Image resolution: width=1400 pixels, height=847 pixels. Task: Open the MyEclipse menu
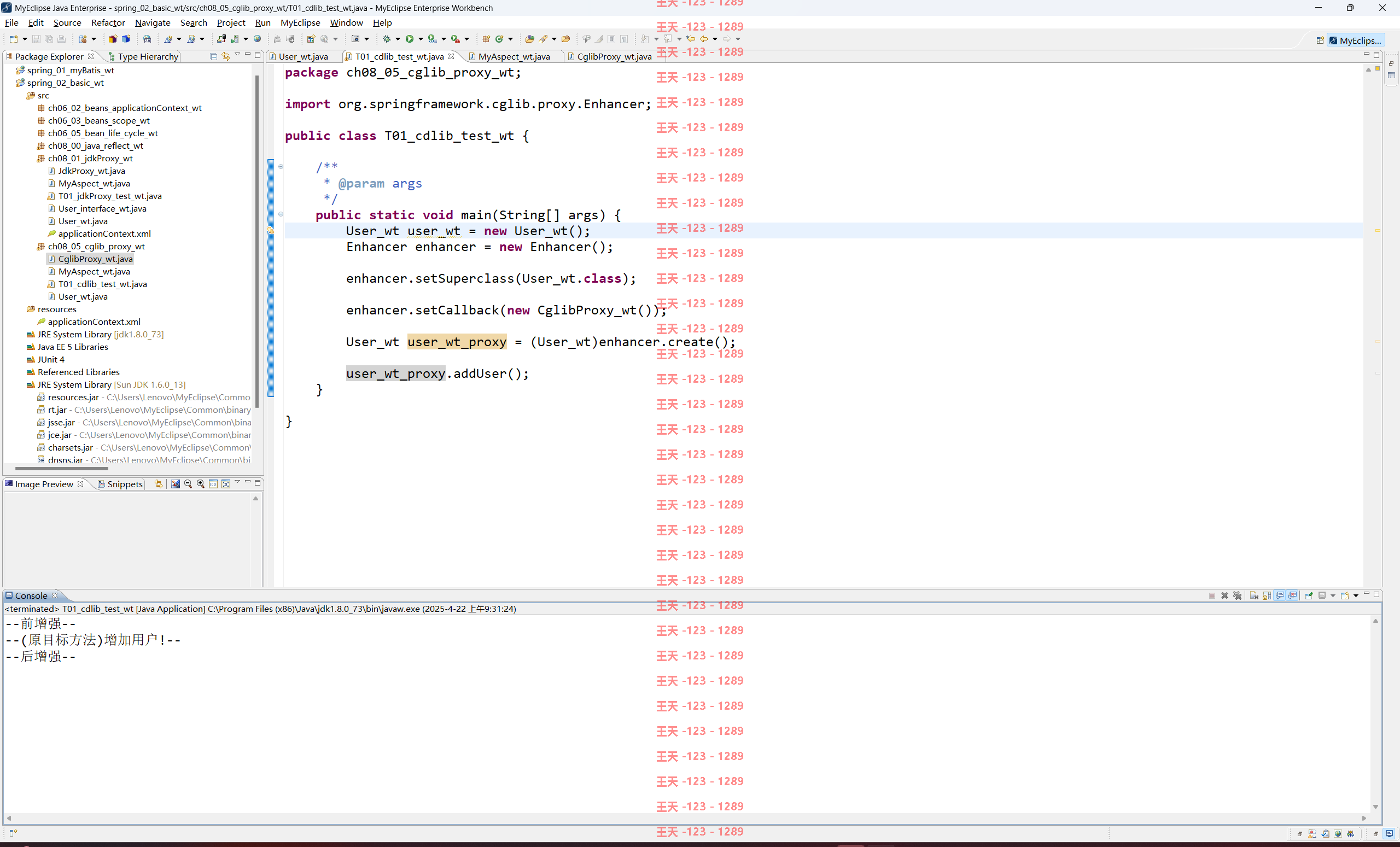tap(300, 23)
